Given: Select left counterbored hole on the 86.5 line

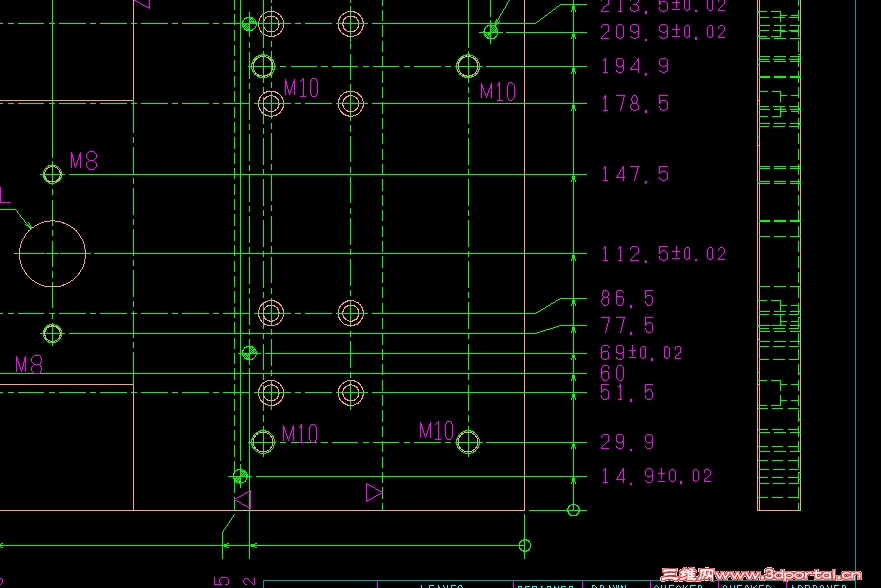Looking at the screenshot, I should click(271, 313).
